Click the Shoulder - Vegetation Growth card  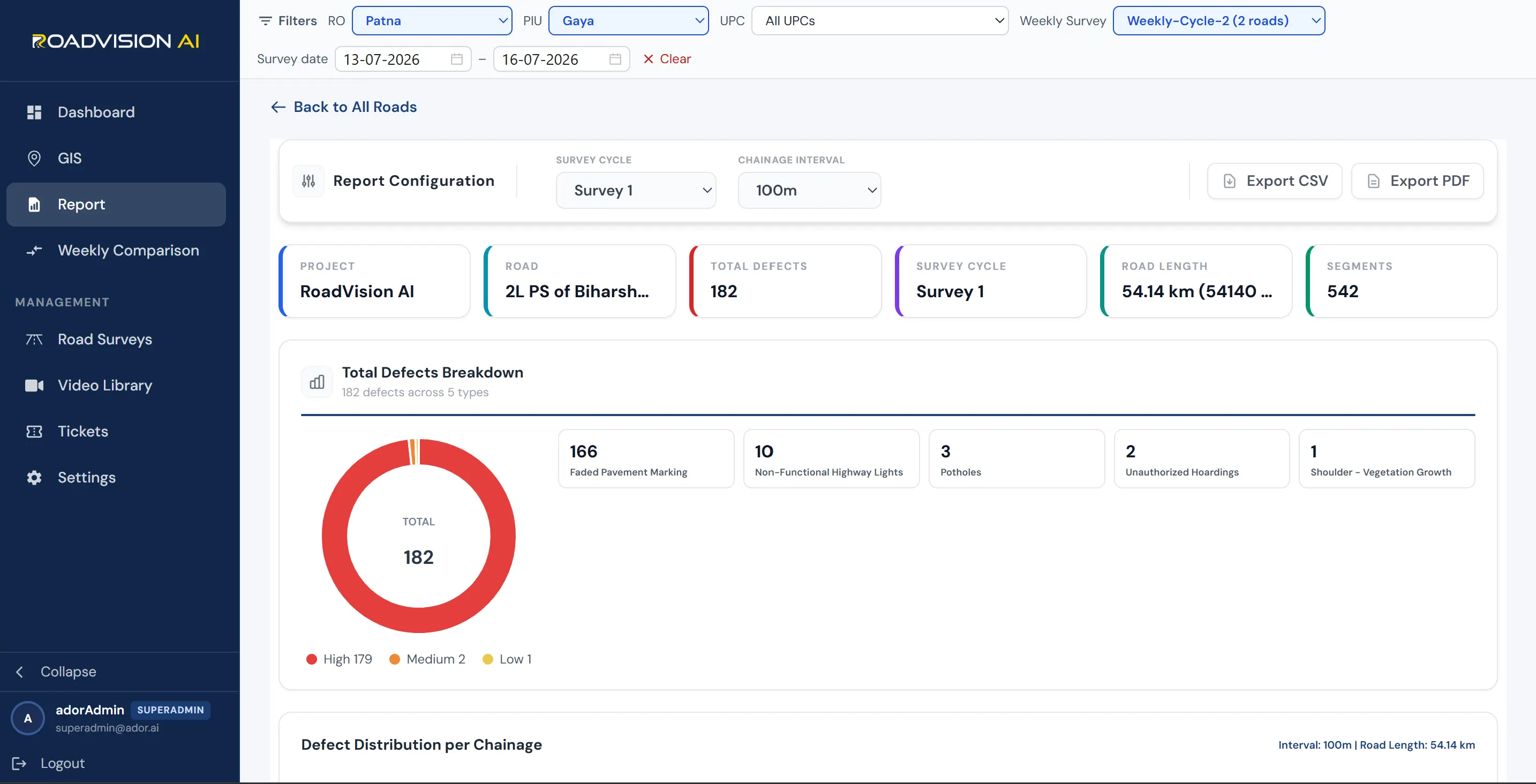click(1387, 458)
